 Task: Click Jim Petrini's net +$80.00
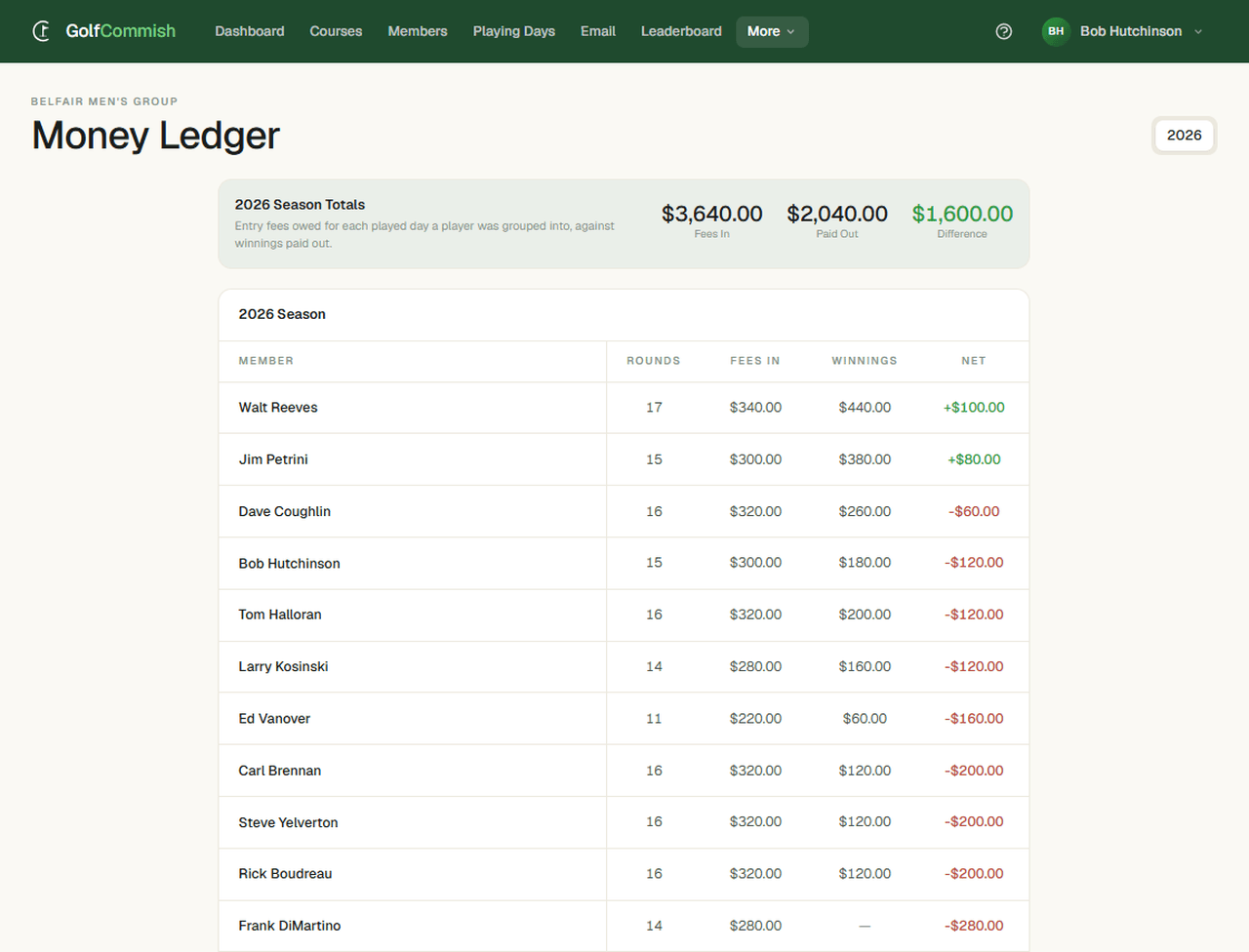pos(974,459)
